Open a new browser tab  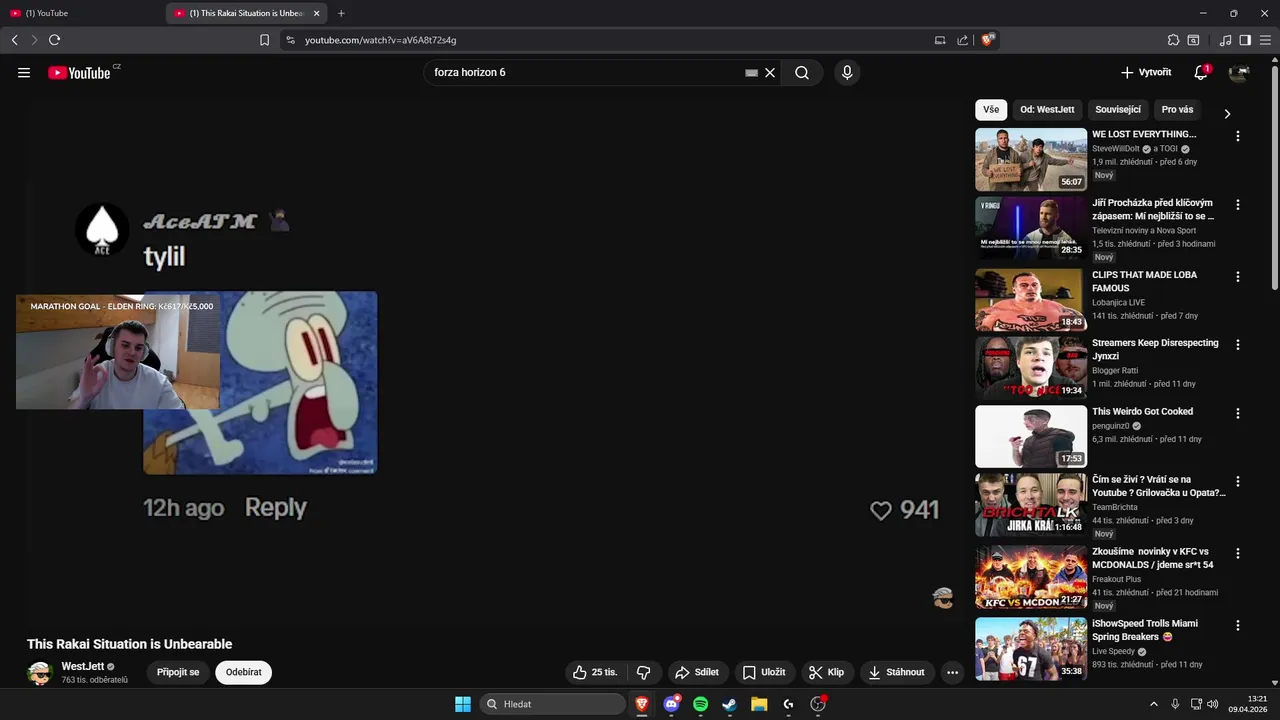point(341,13)
